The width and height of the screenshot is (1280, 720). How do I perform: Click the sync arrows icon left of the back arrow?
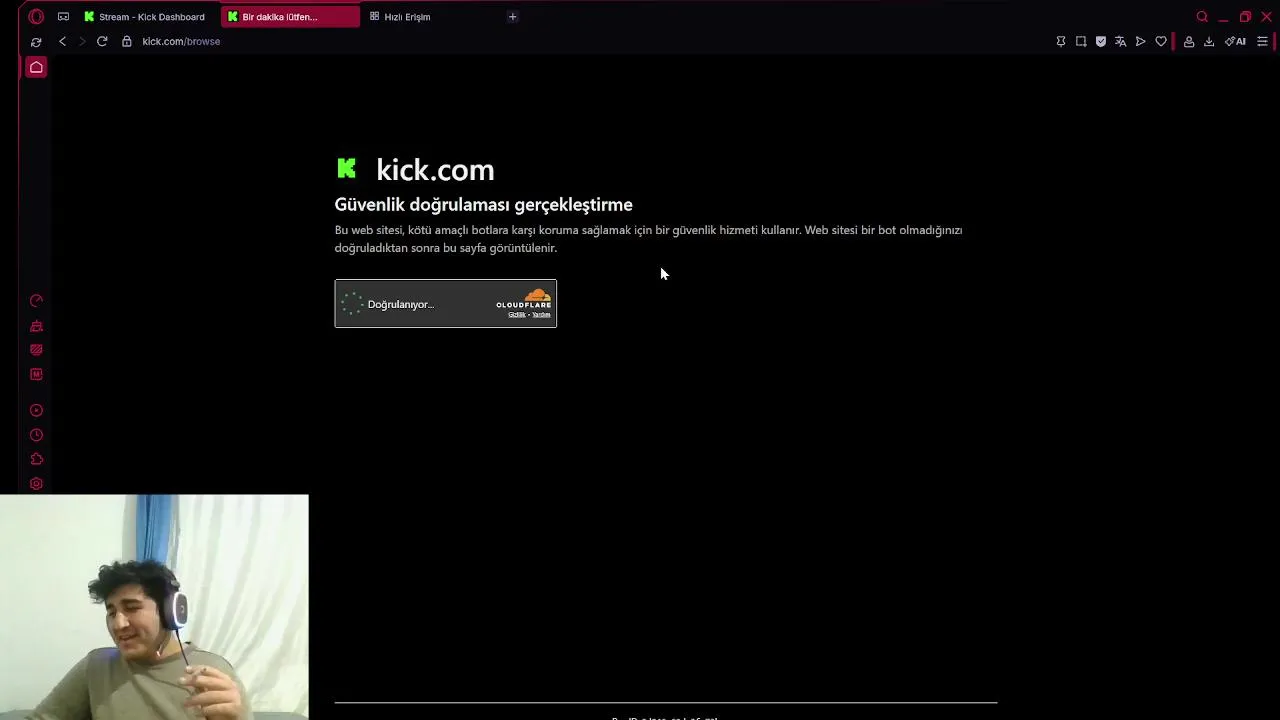[x=36, y=42]
